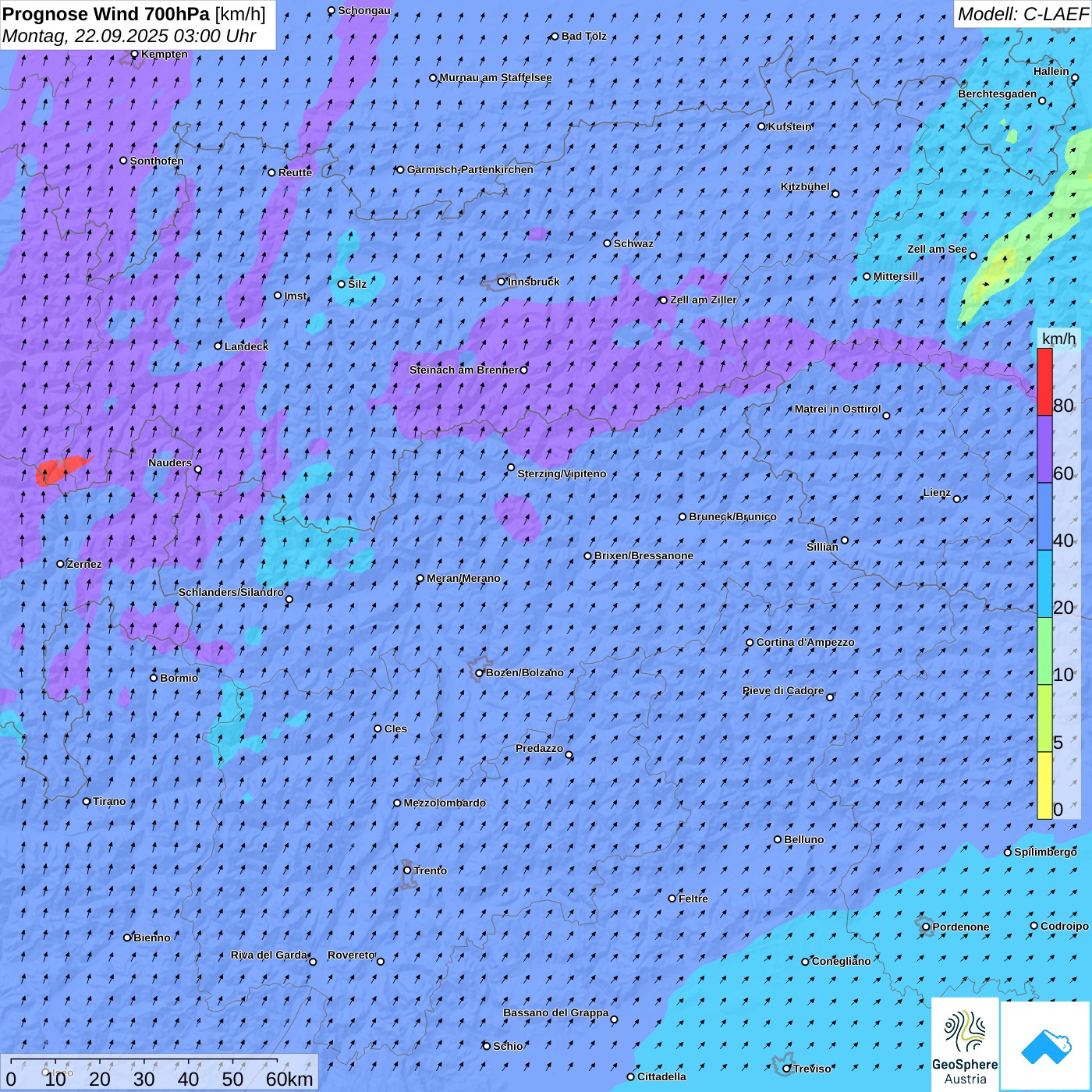Click the Imst city label
1092x1092 pixels.
point(296,296)
